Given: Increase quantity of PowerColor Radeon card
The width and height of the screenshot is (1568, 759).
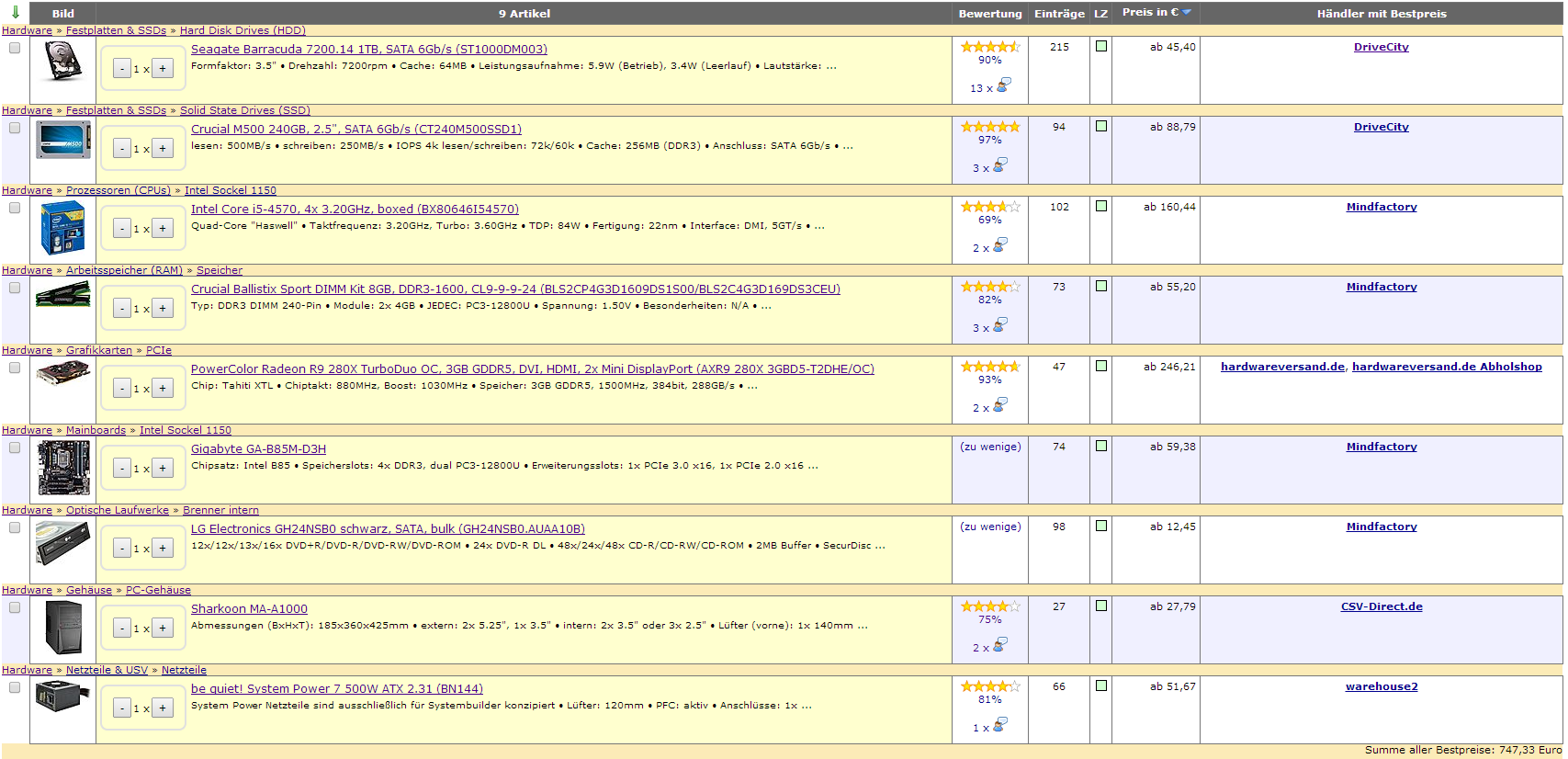Looking at the screenshot, I should coord(163,388).
